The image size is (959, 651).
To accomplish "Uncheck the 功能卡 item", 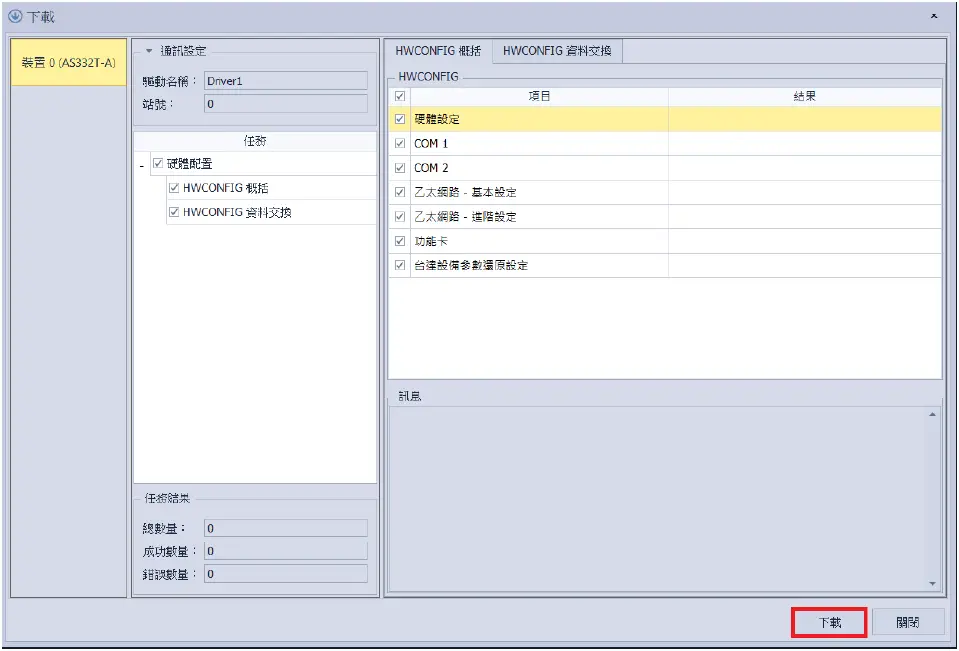I will click(400, 240).
